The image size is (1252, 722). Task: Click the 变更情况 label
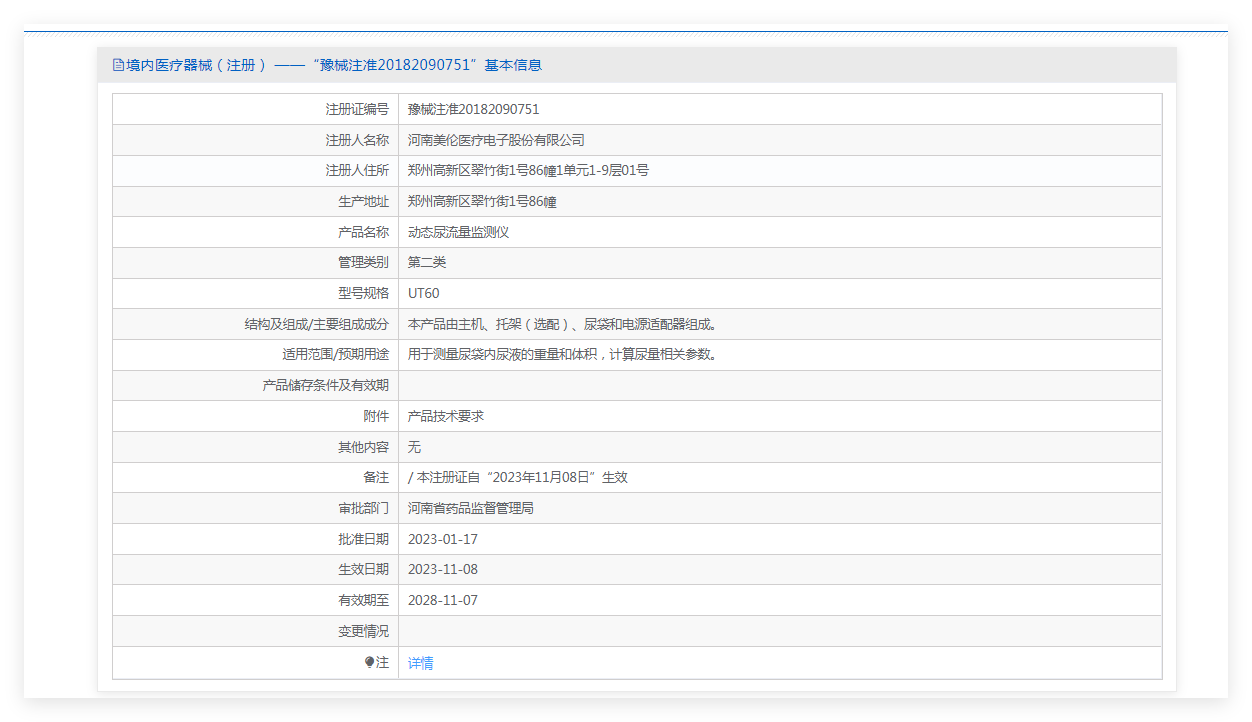363,631
